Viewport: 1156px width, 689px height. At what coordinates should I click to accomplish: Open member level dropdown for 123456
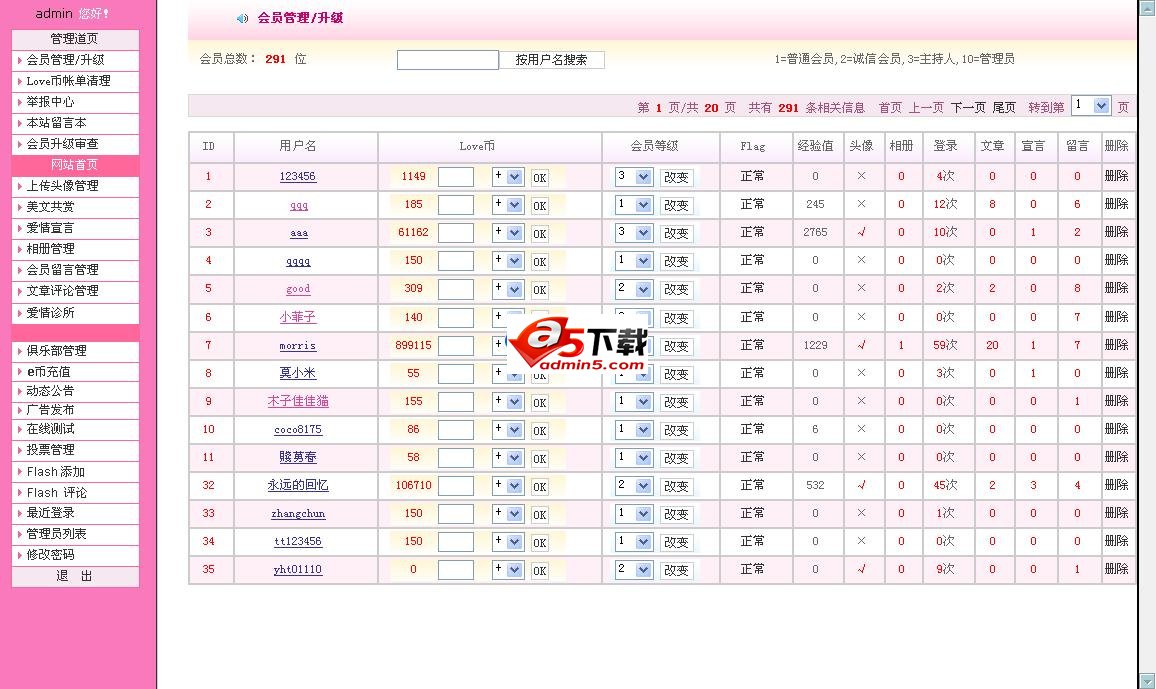(634, 177)
